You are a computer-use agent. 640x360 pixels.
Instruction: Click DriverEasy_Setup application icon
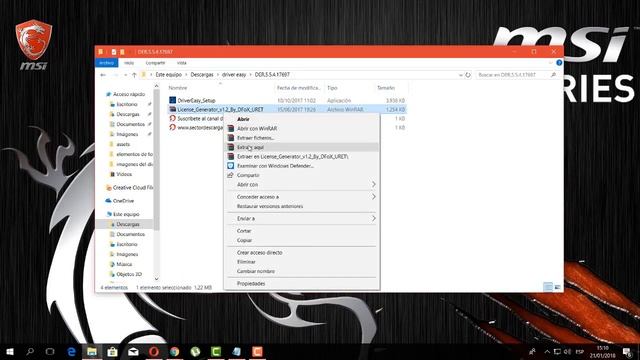172,100
